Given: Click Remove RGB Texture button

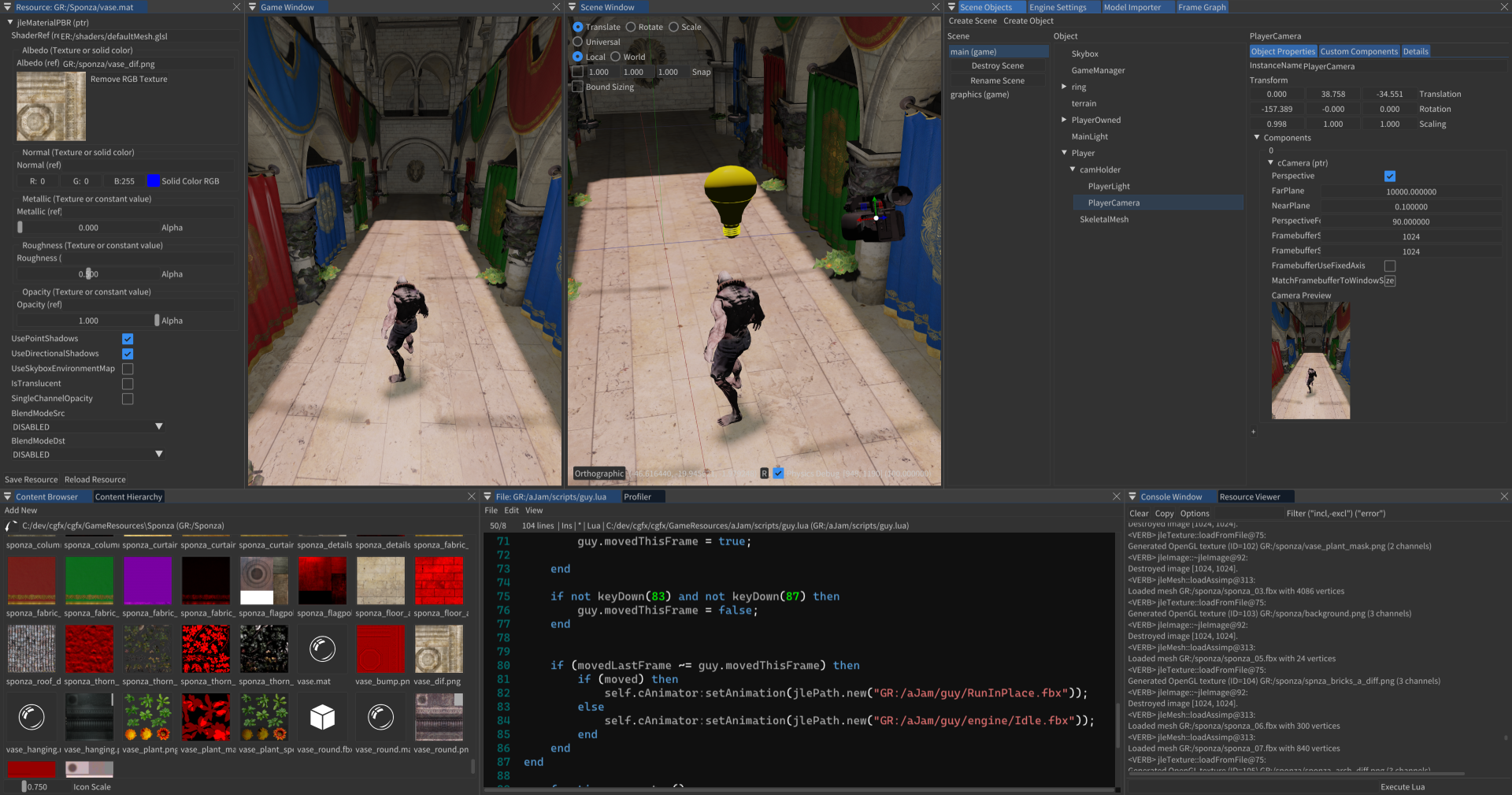Looking at the screenshot, I should click(x=128, y=79).
